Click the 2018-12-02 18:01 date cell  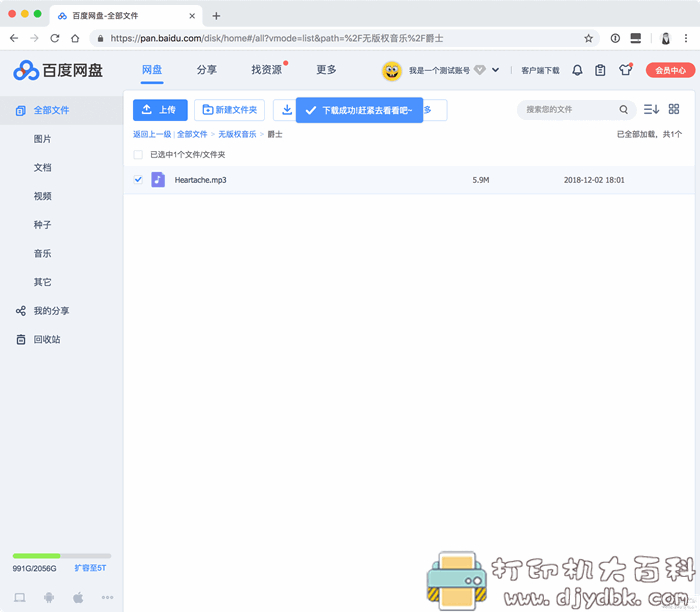pyautogui.click(x=594, y=180)
